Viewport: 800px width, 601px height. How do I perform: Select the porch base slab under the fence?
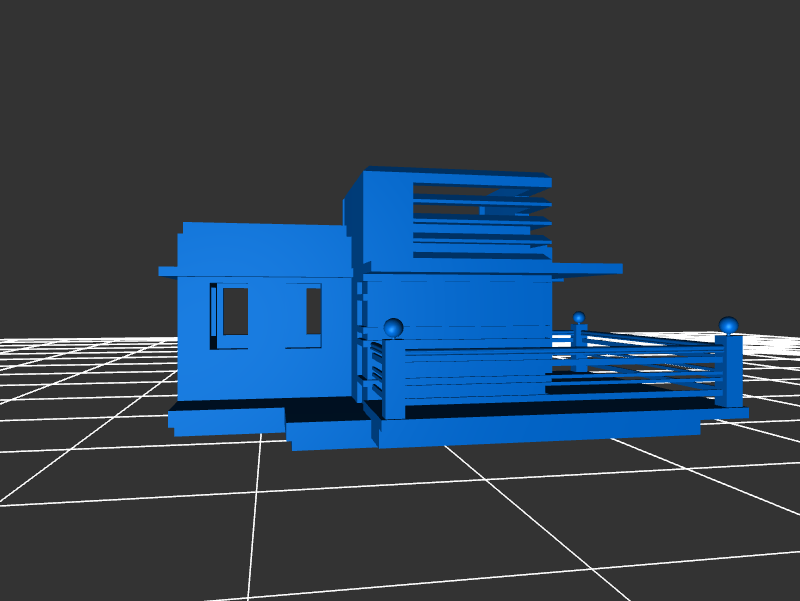[540, 427]
